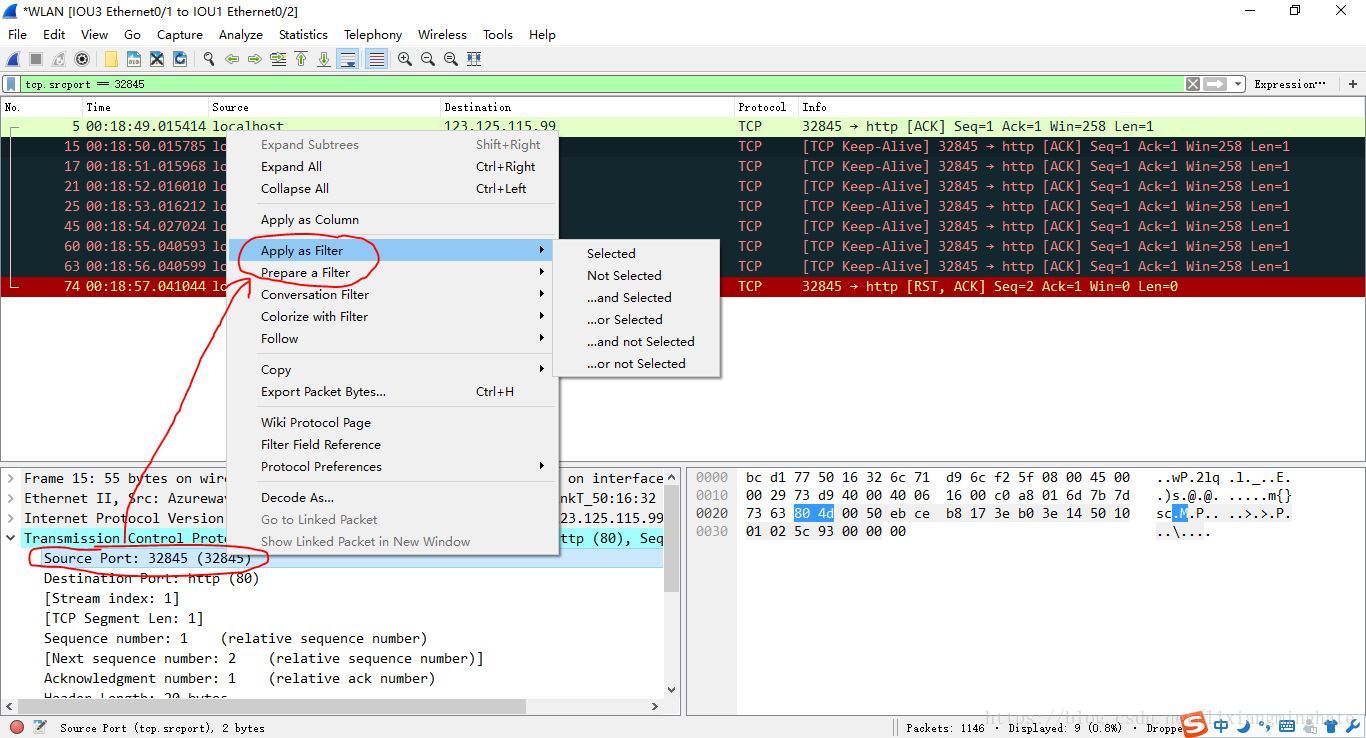
Task: Clear the display filter X icon
Action: pyautogui.click(x=1193, y=84)
